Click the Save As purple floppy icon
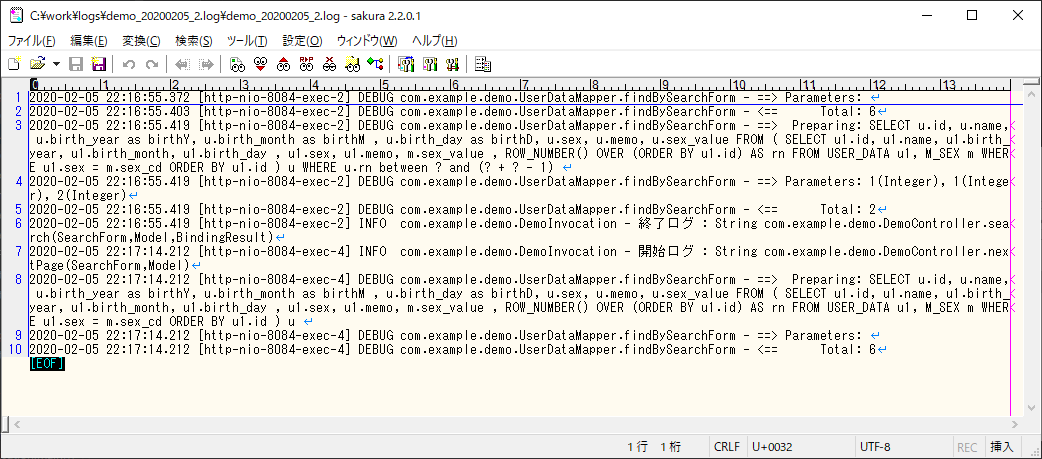This screenshot has width=1042, height=459. tap(98, 64)
